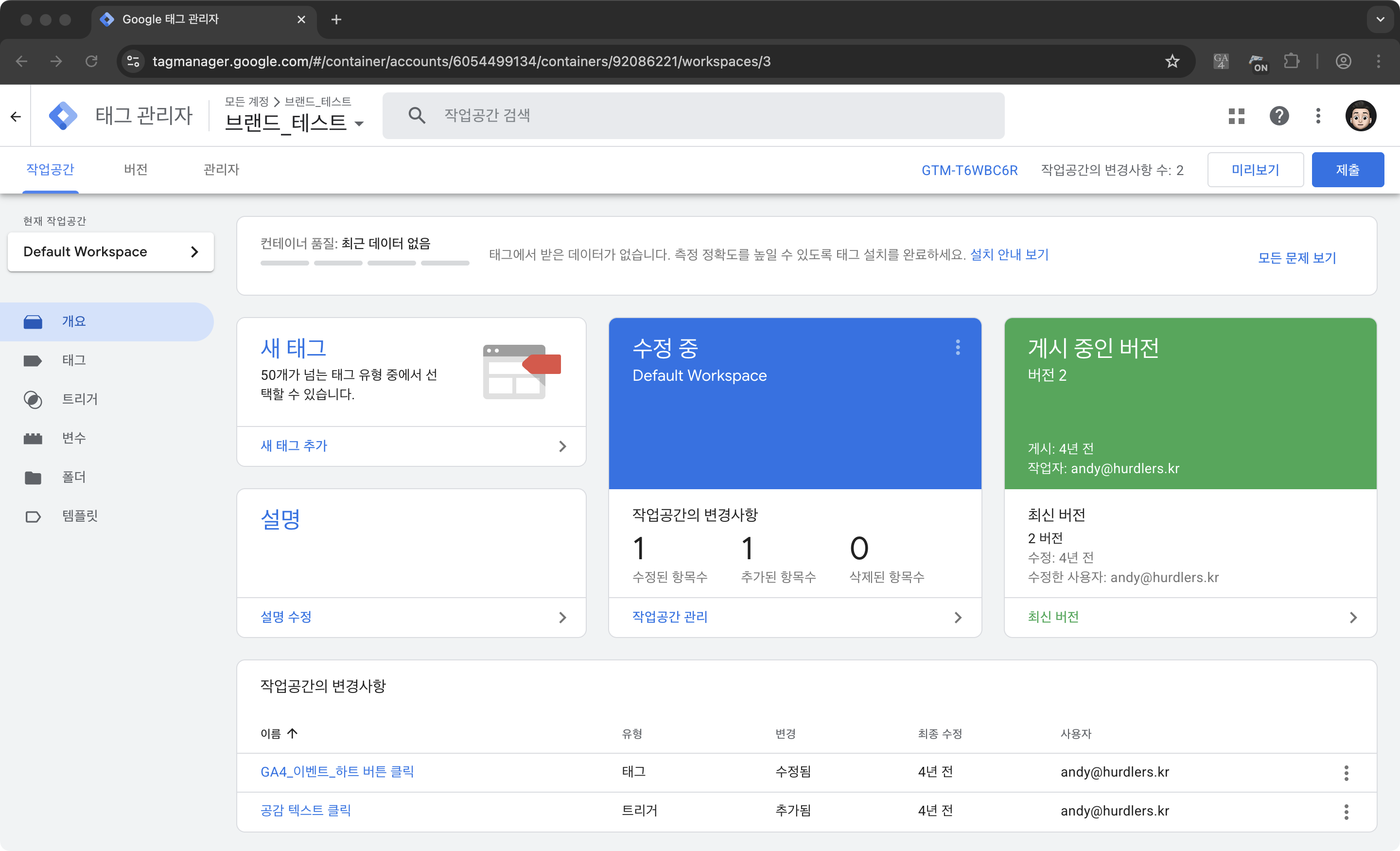Click the green 최신 버전 link

point(1053,618)
